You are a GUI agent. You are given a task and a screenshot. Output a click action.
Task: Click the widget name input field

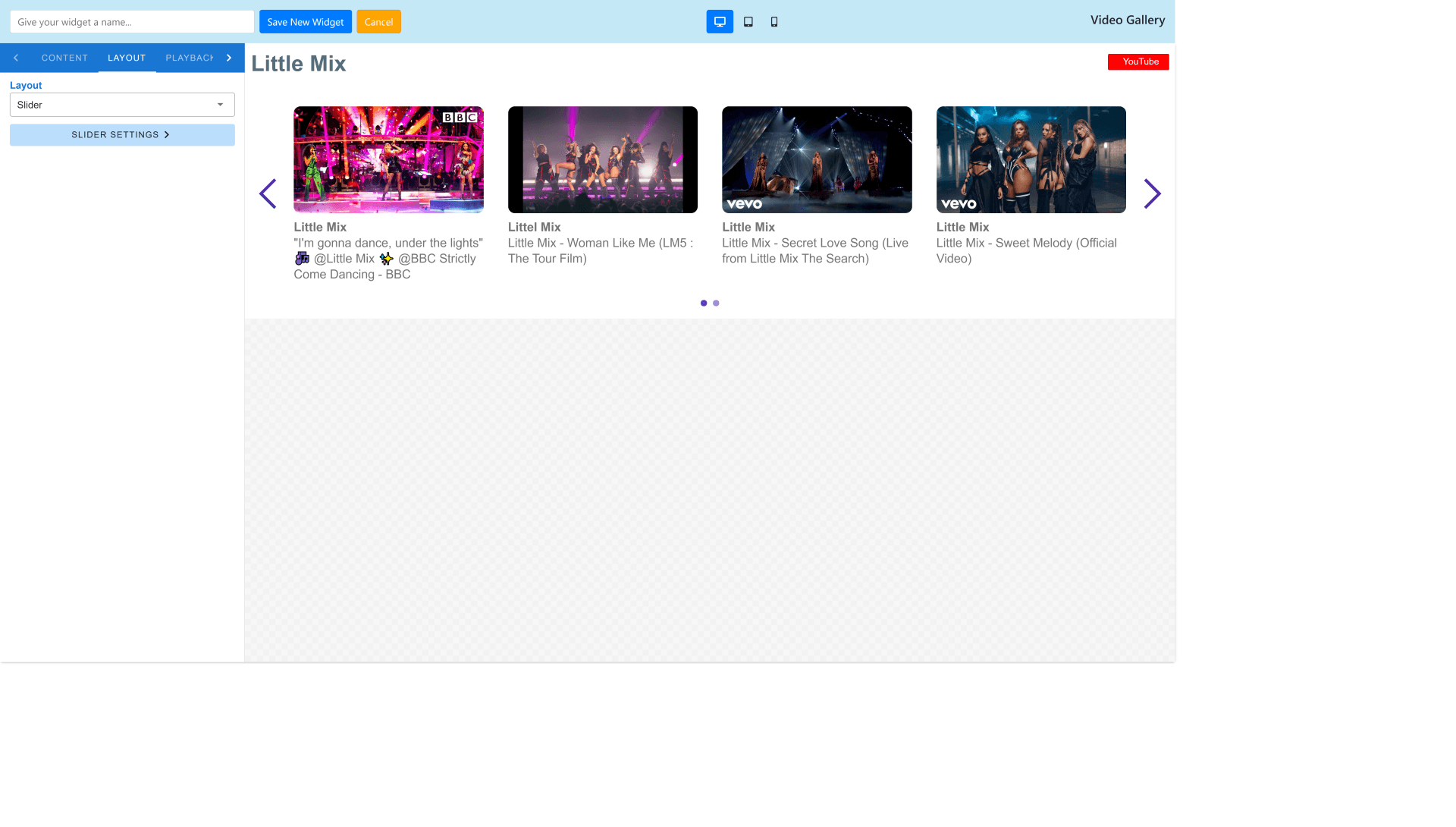pyautogui.click(x=131, y=21)
